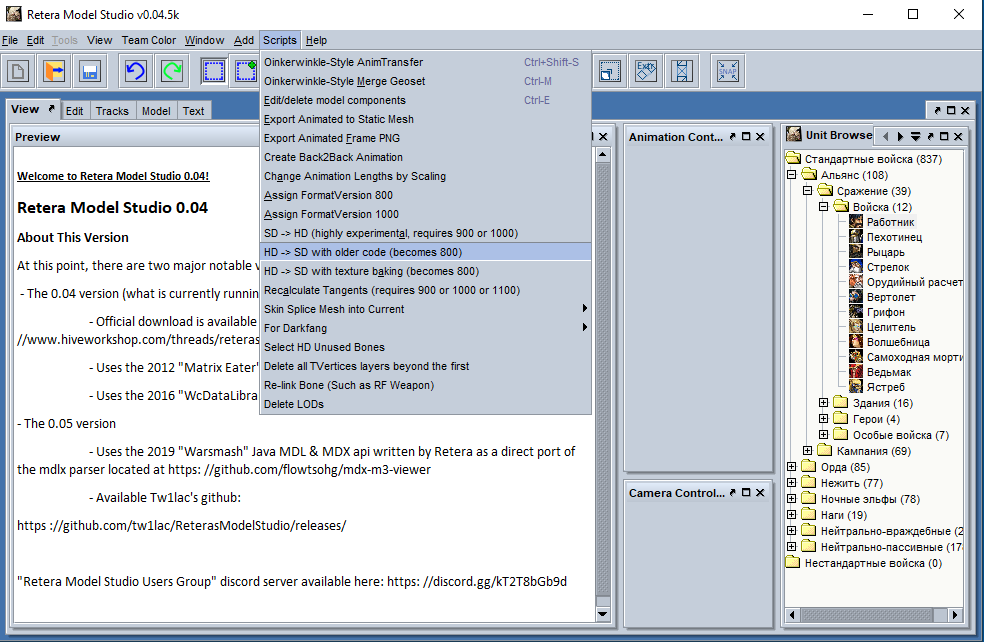Click the Snap vertices toolbar icon
This screenshot has height=642, width=984.
727,71
